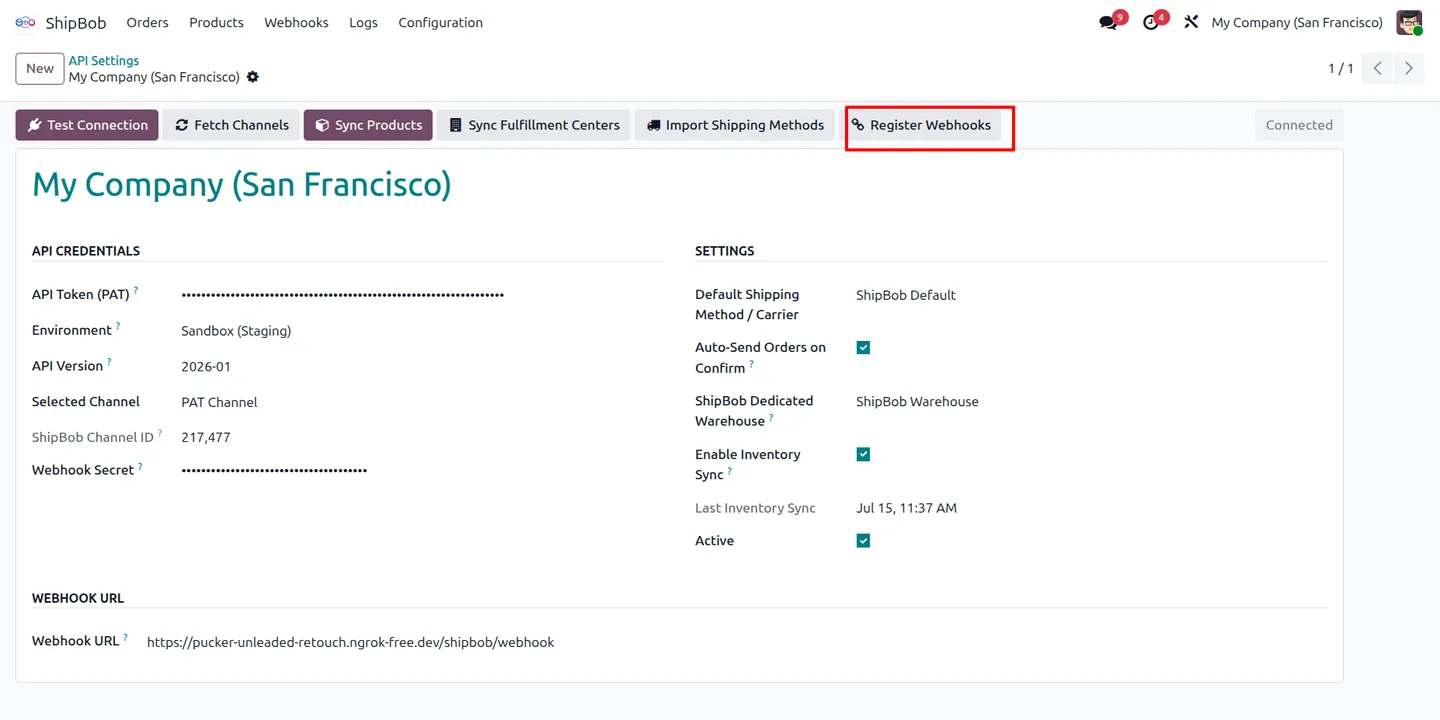
Task: Open the record actions gear icon
Action: [x=253, y=77]
